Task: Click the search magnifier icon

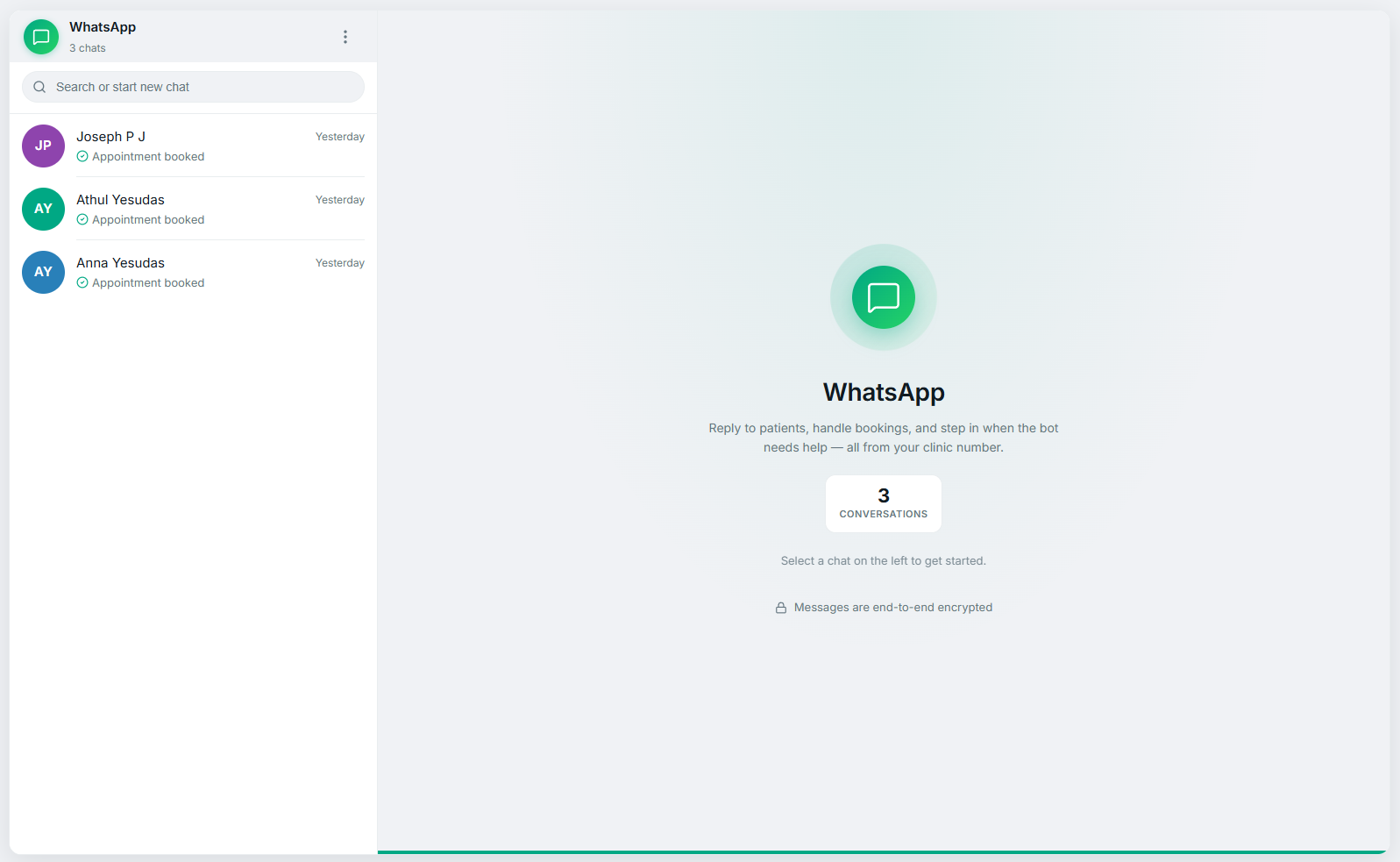Action: [x=39, y=87]
